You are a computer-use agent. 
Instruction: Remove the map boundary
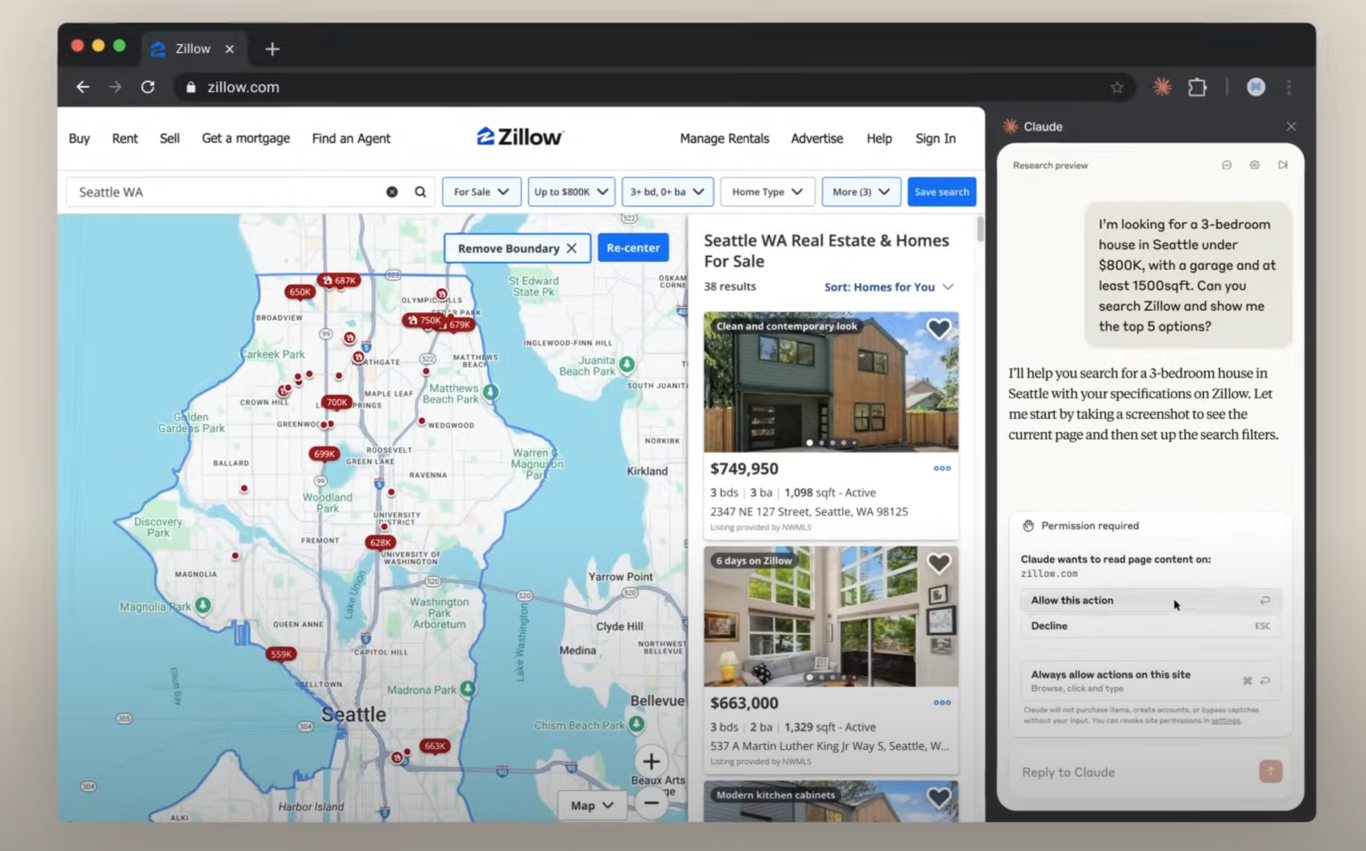[x=517, y=248]
